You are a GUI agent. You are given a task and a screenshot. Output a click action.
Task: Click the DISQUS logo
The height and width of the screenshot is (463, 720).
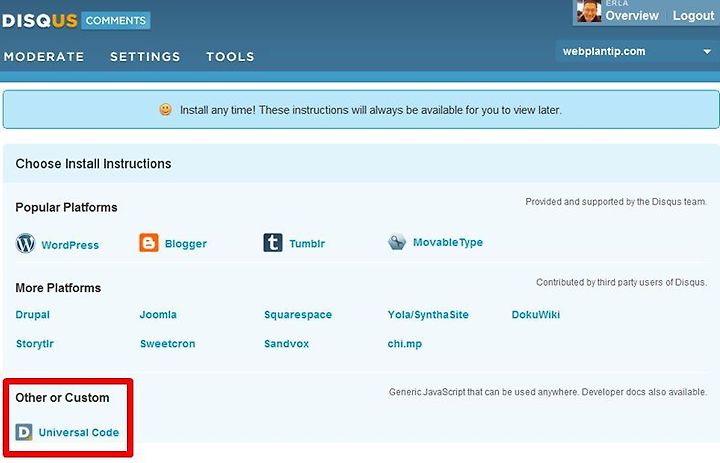(x=39, y=21)
